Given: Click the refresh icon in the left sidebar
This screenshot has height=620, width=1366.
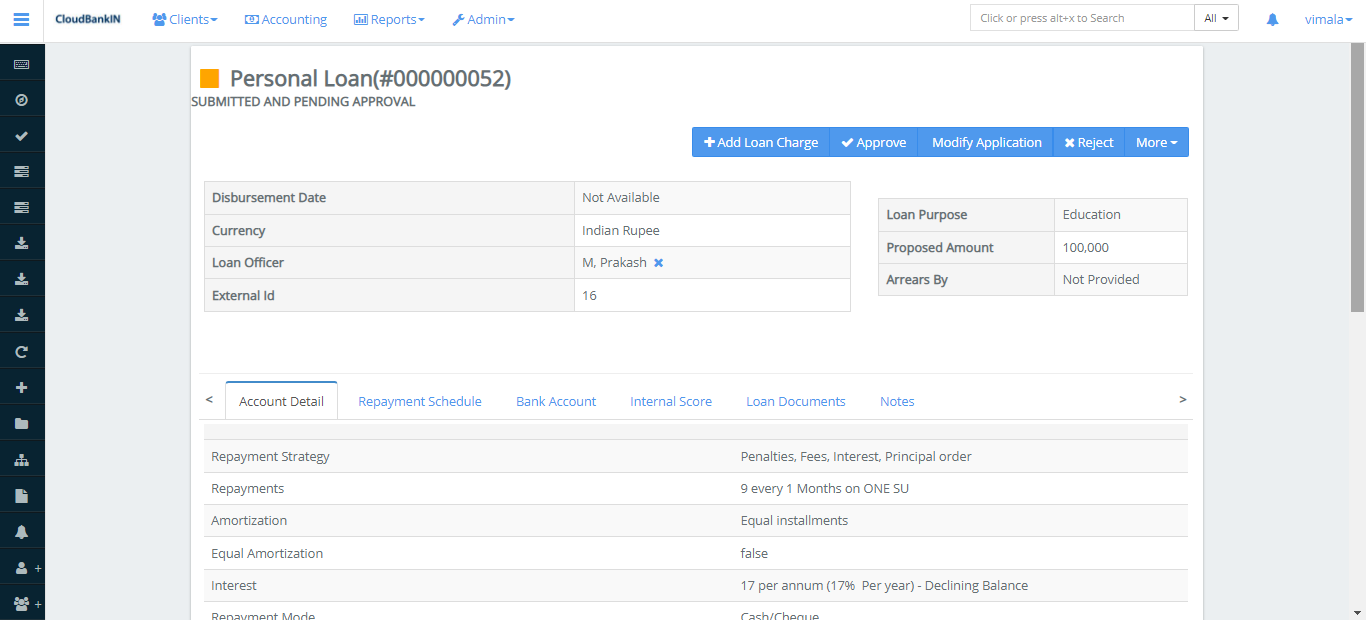Looking at the screenshot, I should (x=21, y=350).
